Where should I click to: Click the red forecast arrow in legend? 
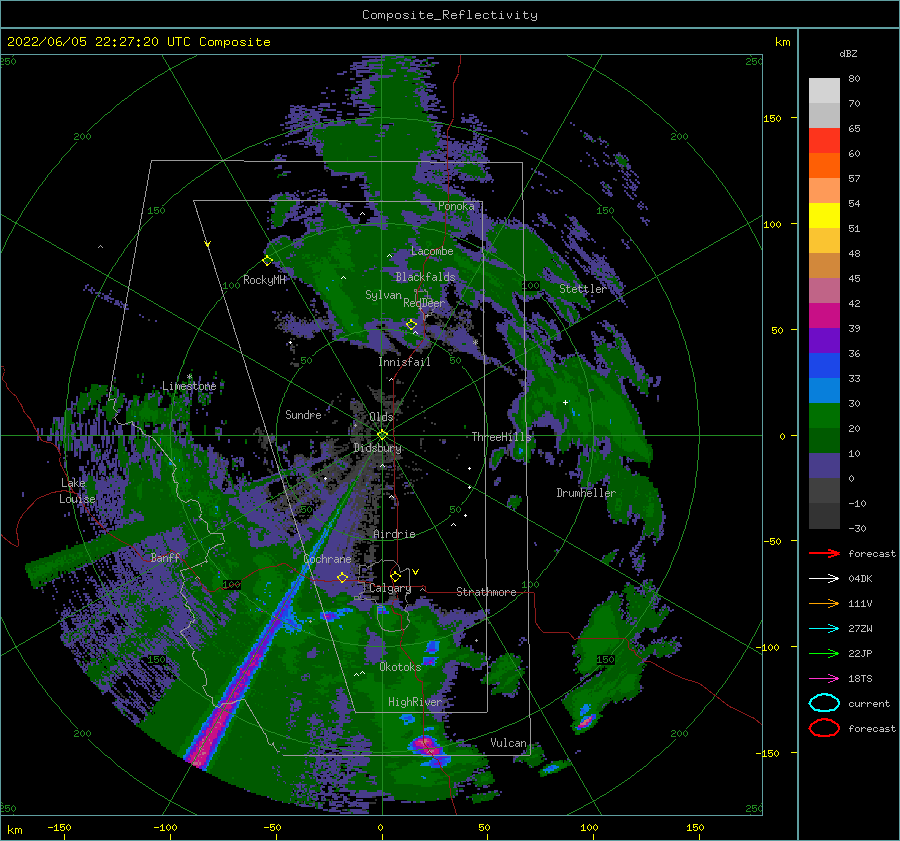click(x=824, y=553)
